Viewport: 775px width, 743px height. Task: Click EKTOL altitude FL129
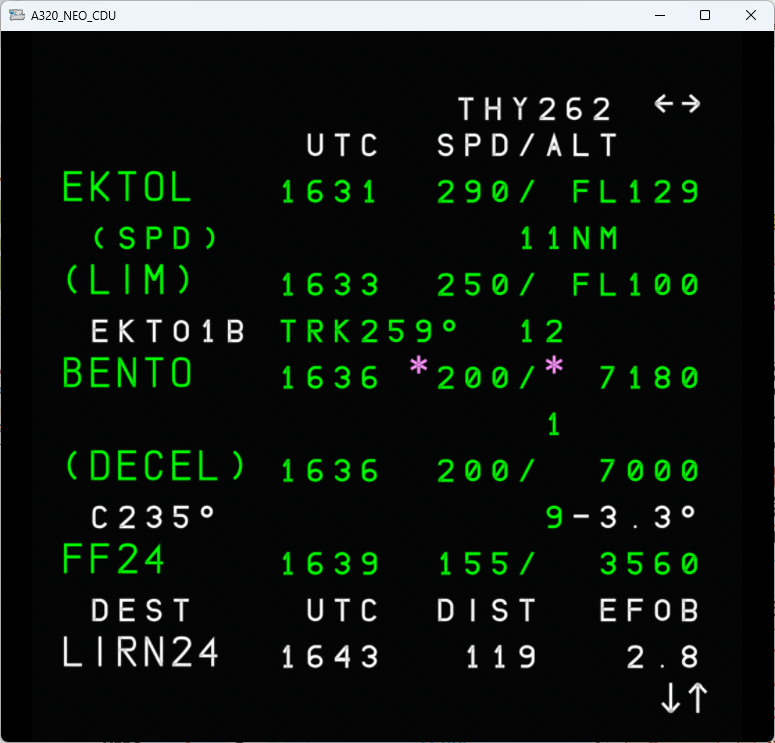(x=636, y=192)
